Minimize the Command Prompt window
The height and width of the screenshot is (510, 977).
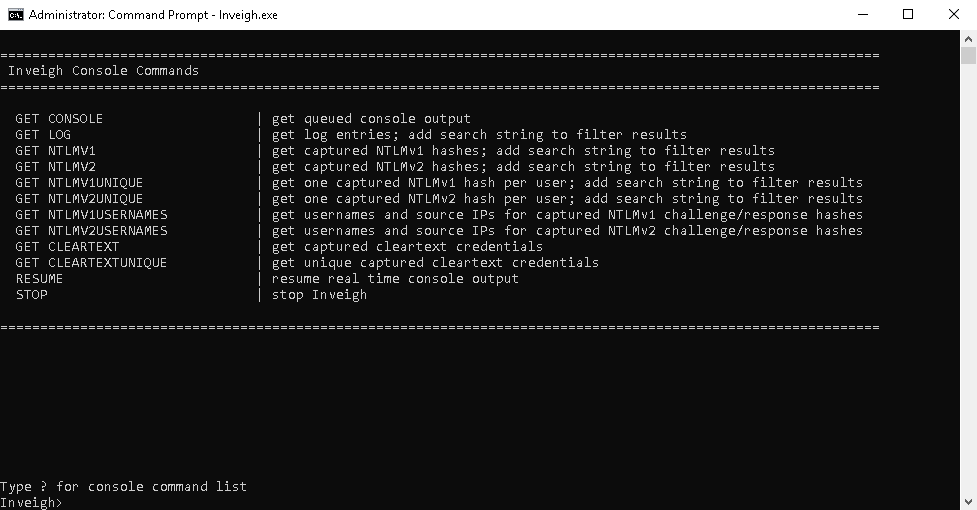(863, 14)
